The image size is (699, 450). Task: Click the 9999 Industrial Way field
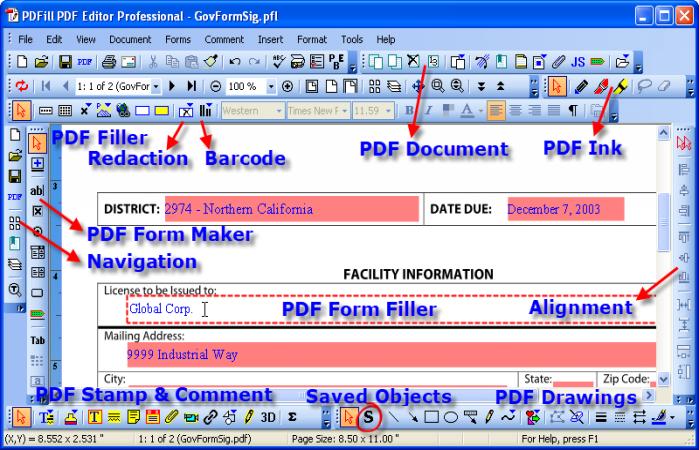tap(391, 355)
